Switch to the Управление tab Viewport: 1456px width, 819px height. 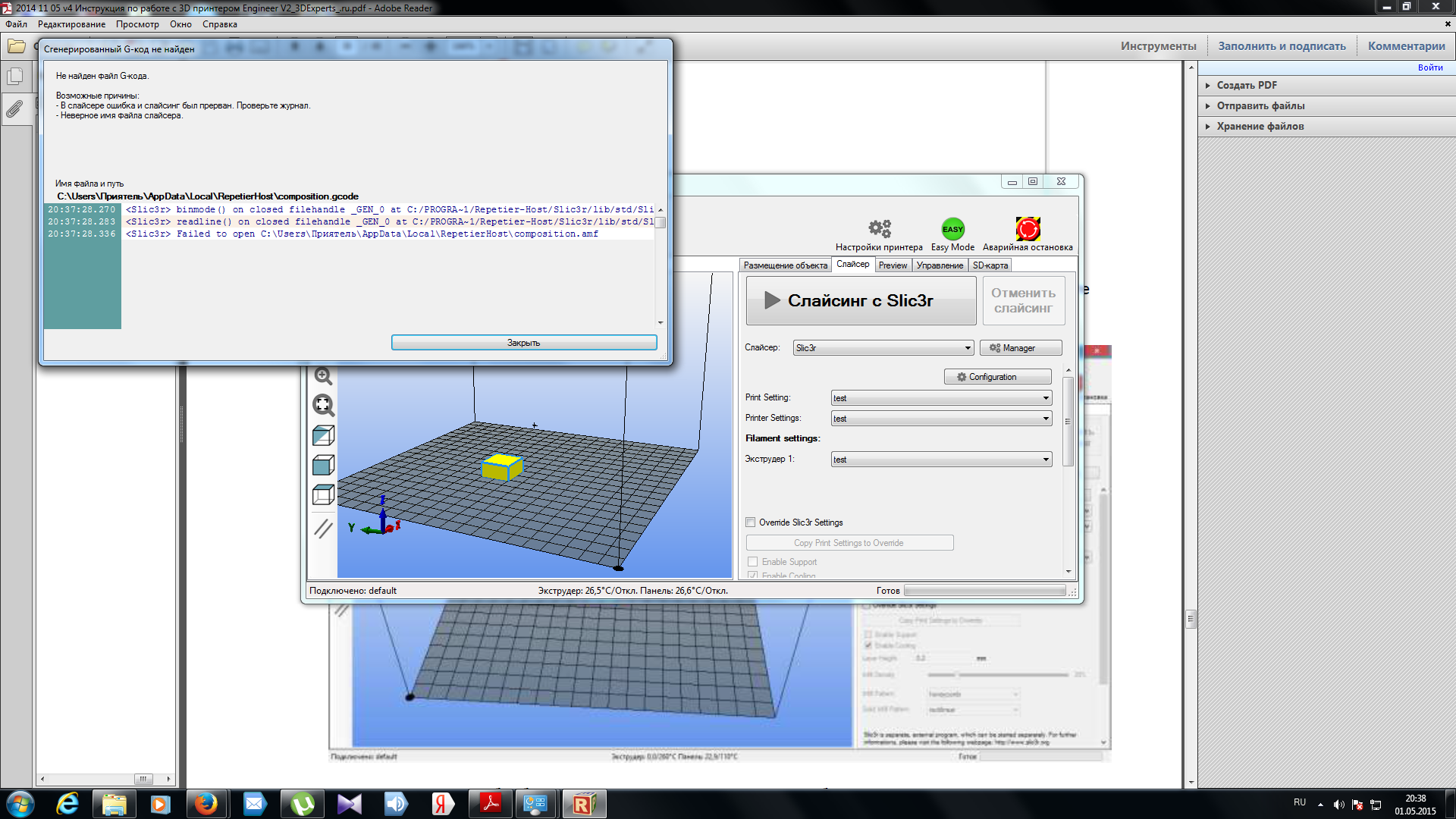click(940, 265)
